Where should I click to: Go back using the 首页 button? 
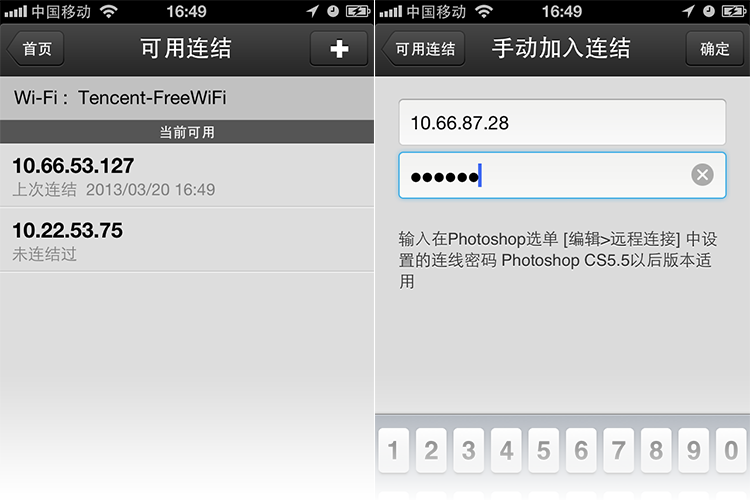pos(36,48)
